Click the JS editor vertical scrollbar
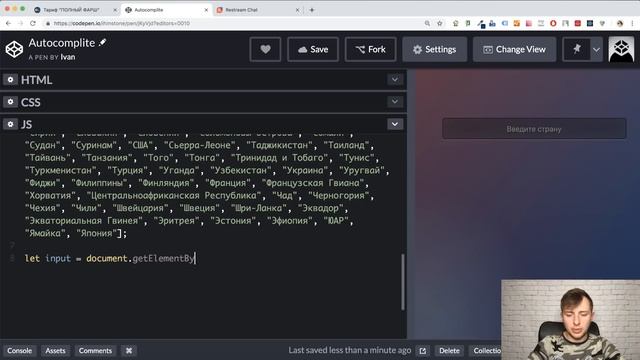The image size is (640, 360). pos(403,282)
